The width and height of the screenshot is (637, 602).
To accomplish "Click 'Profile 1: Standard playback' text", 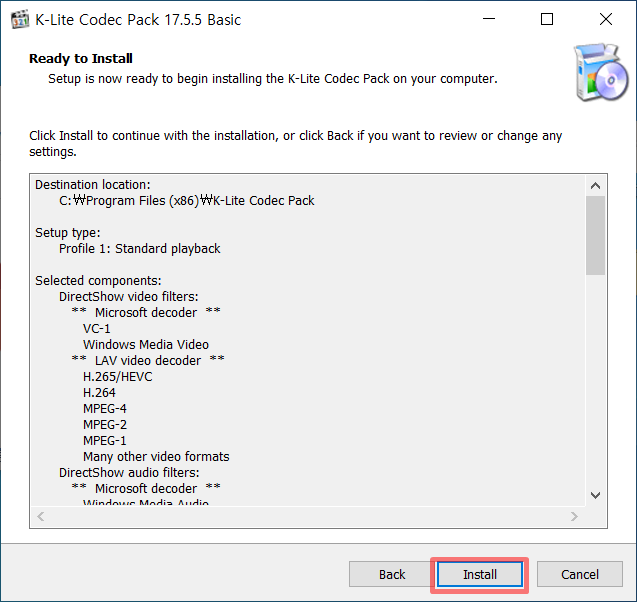I will [x=139, y=249].
